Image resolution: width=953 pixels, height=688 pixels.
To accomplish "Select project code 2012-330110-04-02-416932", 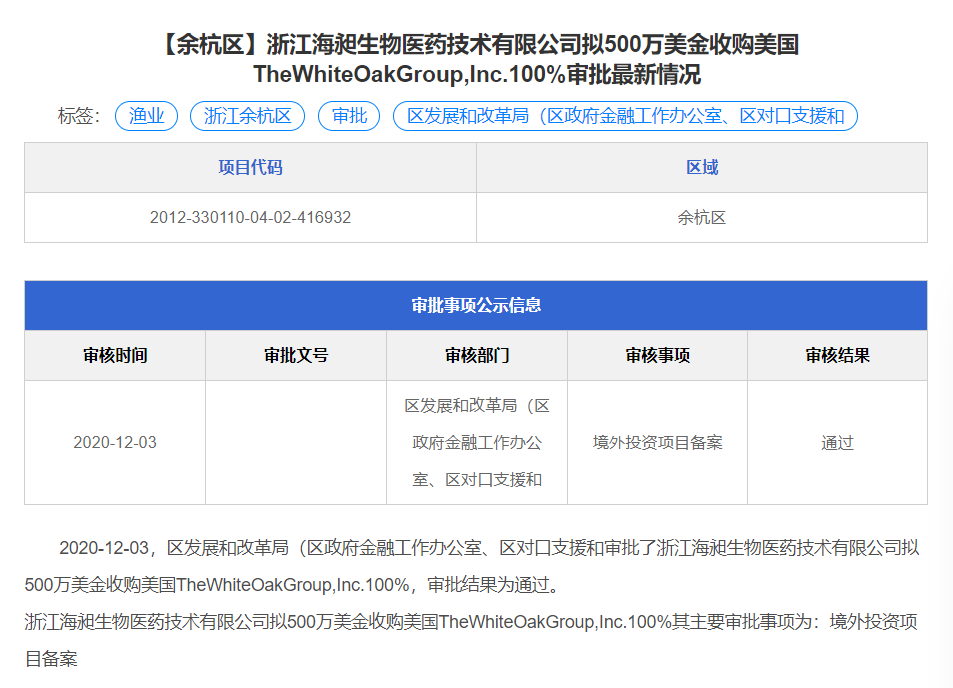I will pyautogui.click(x=250, y=218).
